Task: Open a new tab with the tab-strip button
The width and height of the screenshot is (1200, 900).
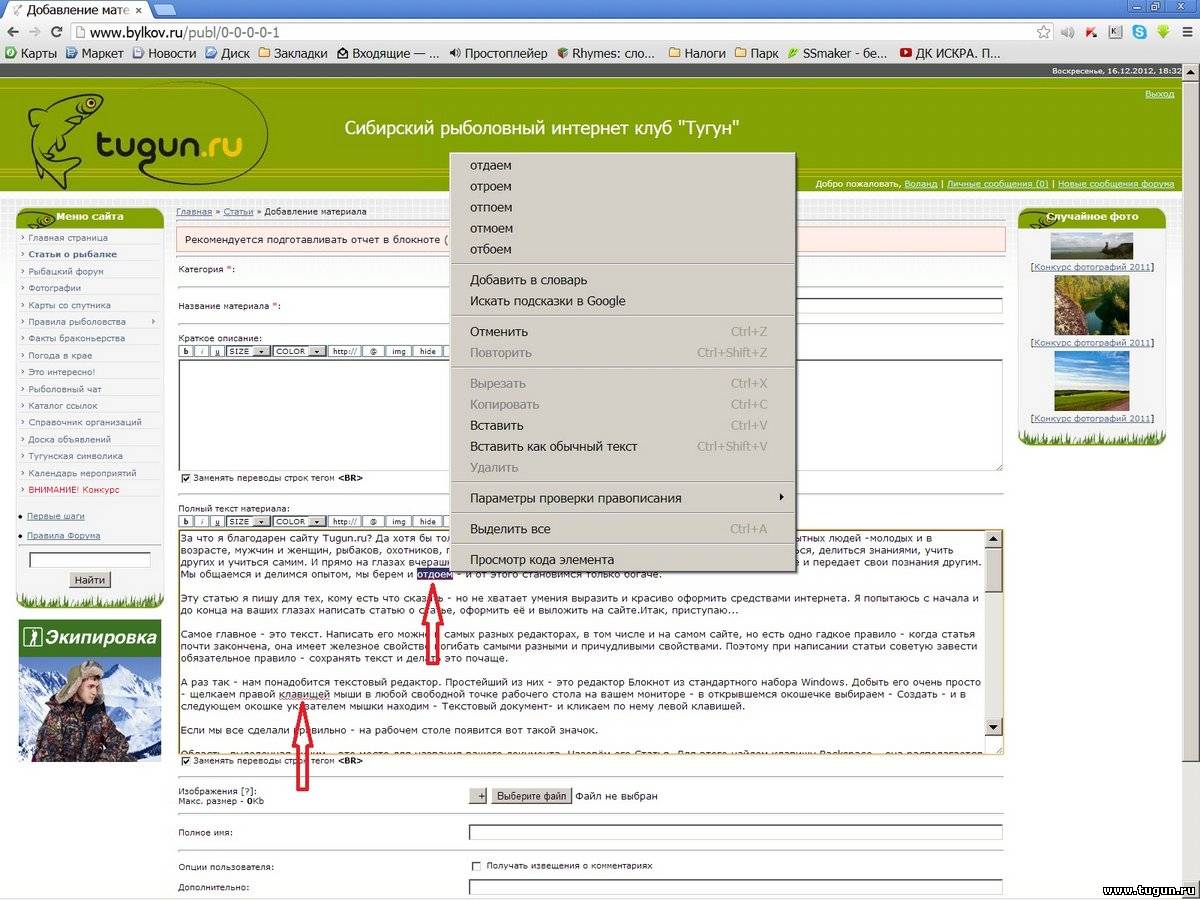Action: pyautogui.click(x=164, y=9)
